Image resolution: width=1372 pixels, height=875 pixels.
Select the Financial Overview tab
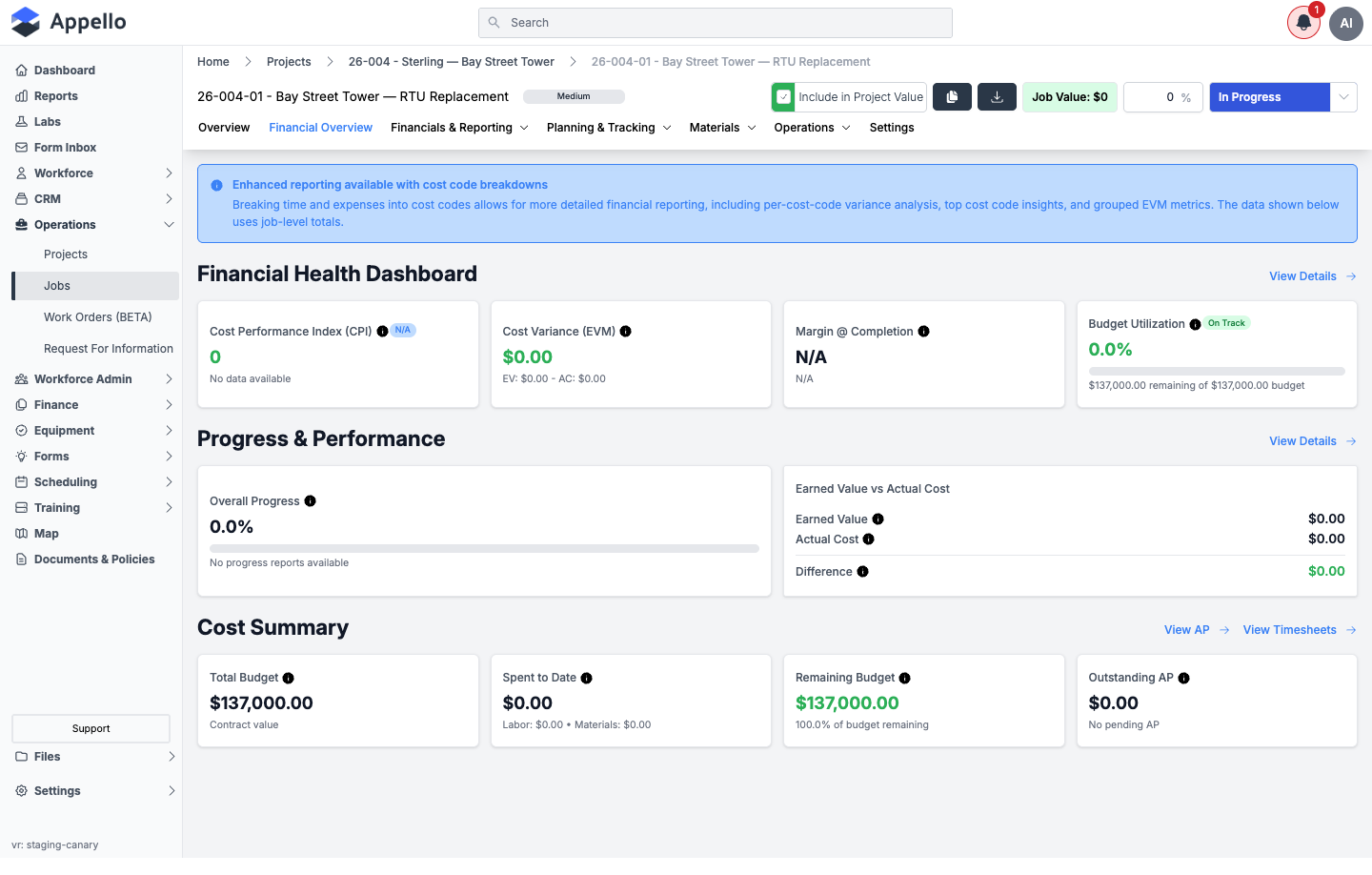[x=320, y=128]
